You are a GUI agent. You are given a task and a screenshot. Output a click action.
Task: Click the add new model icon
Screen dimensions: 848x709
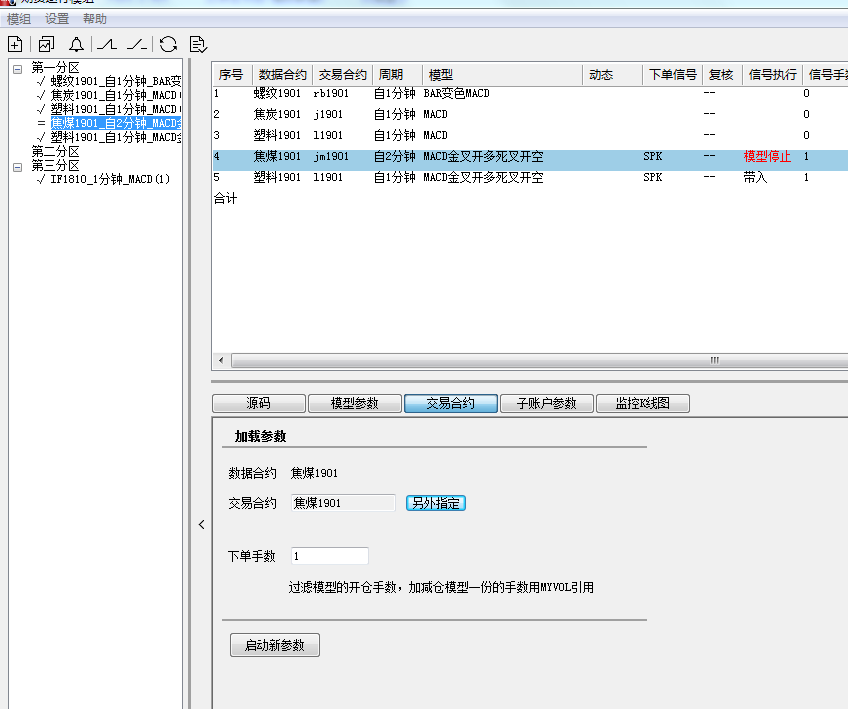15,44
